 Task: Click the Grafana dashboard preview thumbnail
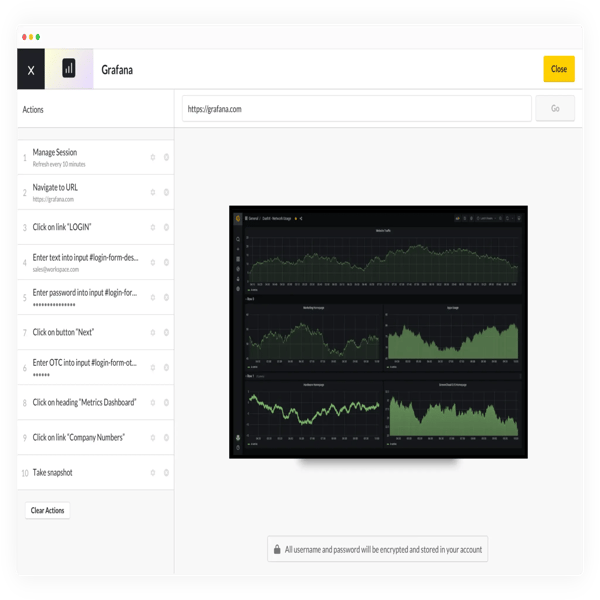click(x=378, y=332)
